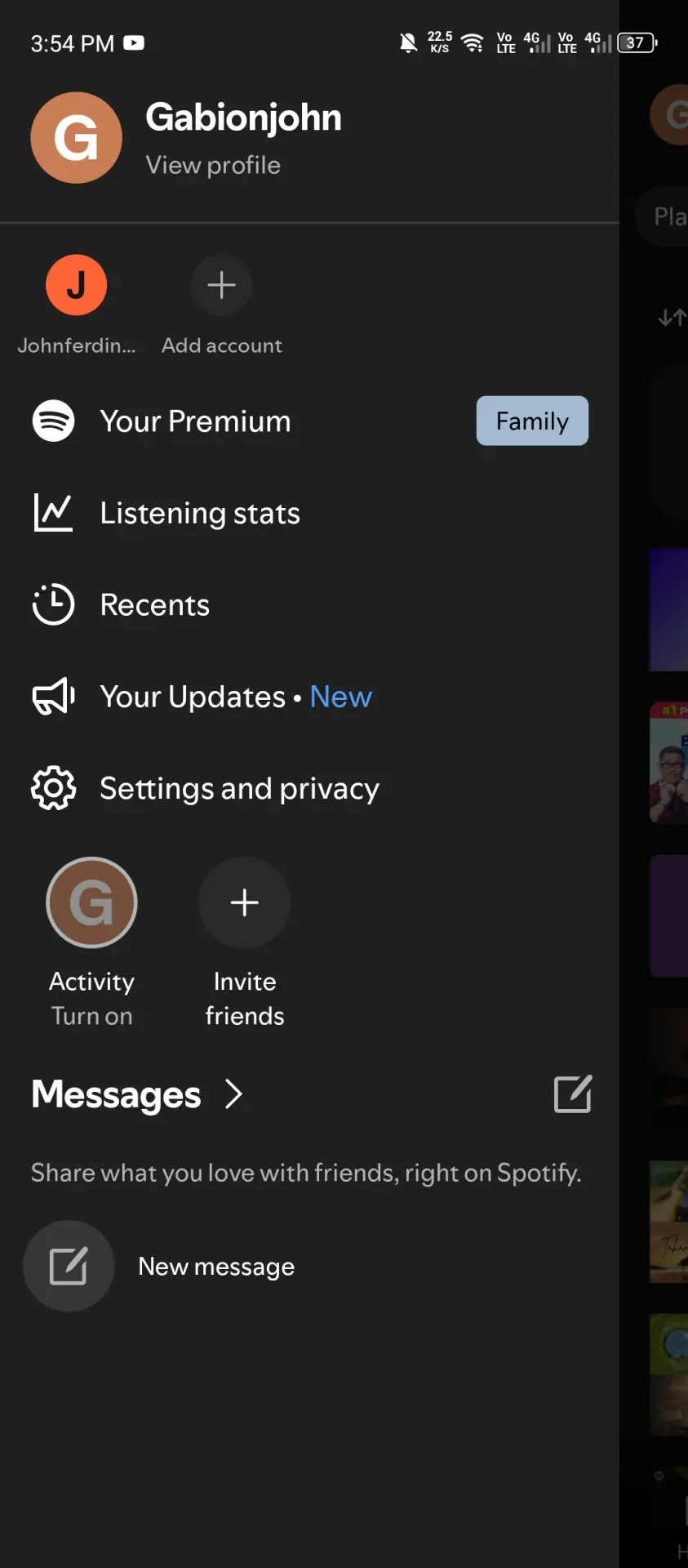Tap the podcast thumbnail with man in background

[x=669, y=762]
